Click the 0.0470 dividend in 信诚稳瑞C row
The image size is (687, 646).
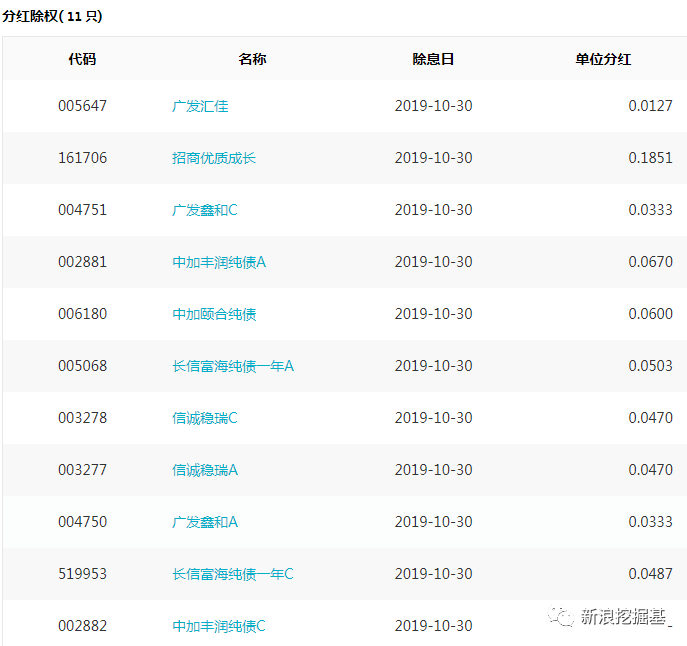(651, 418)
